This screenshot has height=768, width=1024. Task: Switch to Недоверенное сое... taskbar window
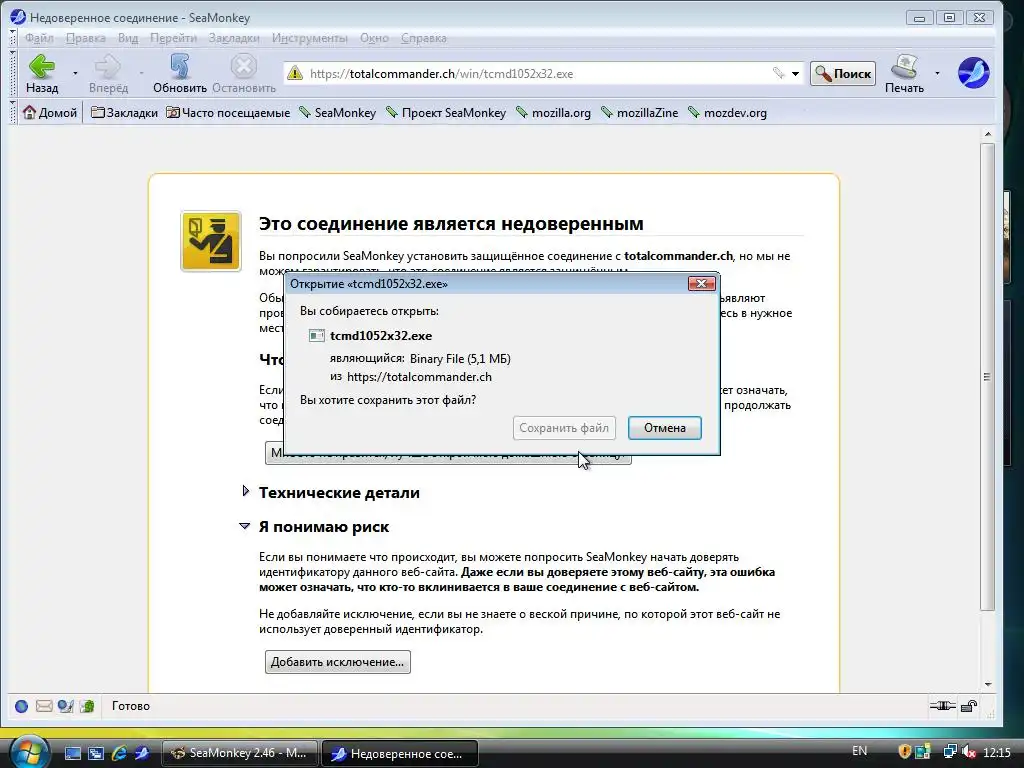pos(400,754)
